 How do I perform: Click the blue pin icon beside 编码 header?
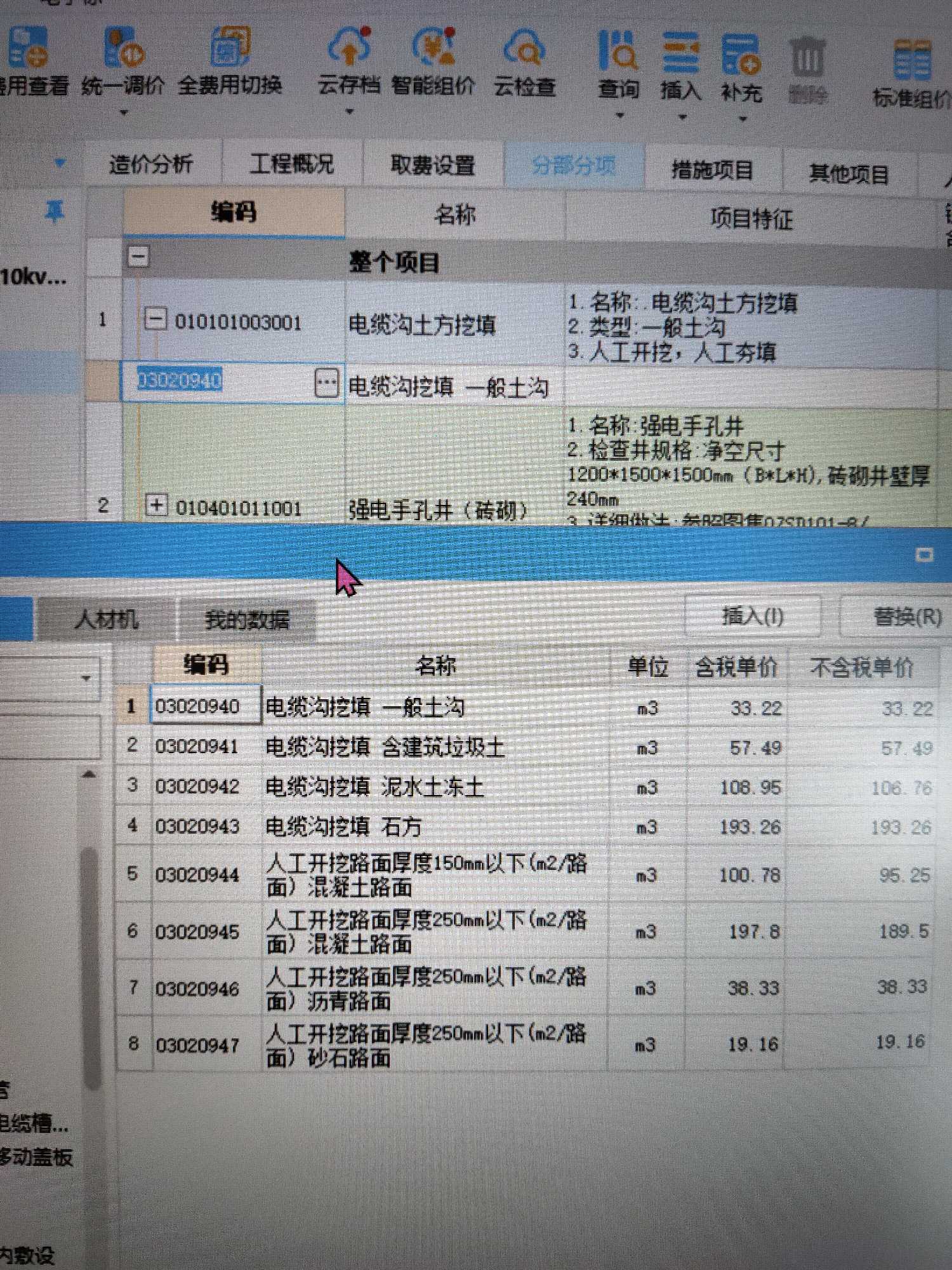click(x=55, y=211)
